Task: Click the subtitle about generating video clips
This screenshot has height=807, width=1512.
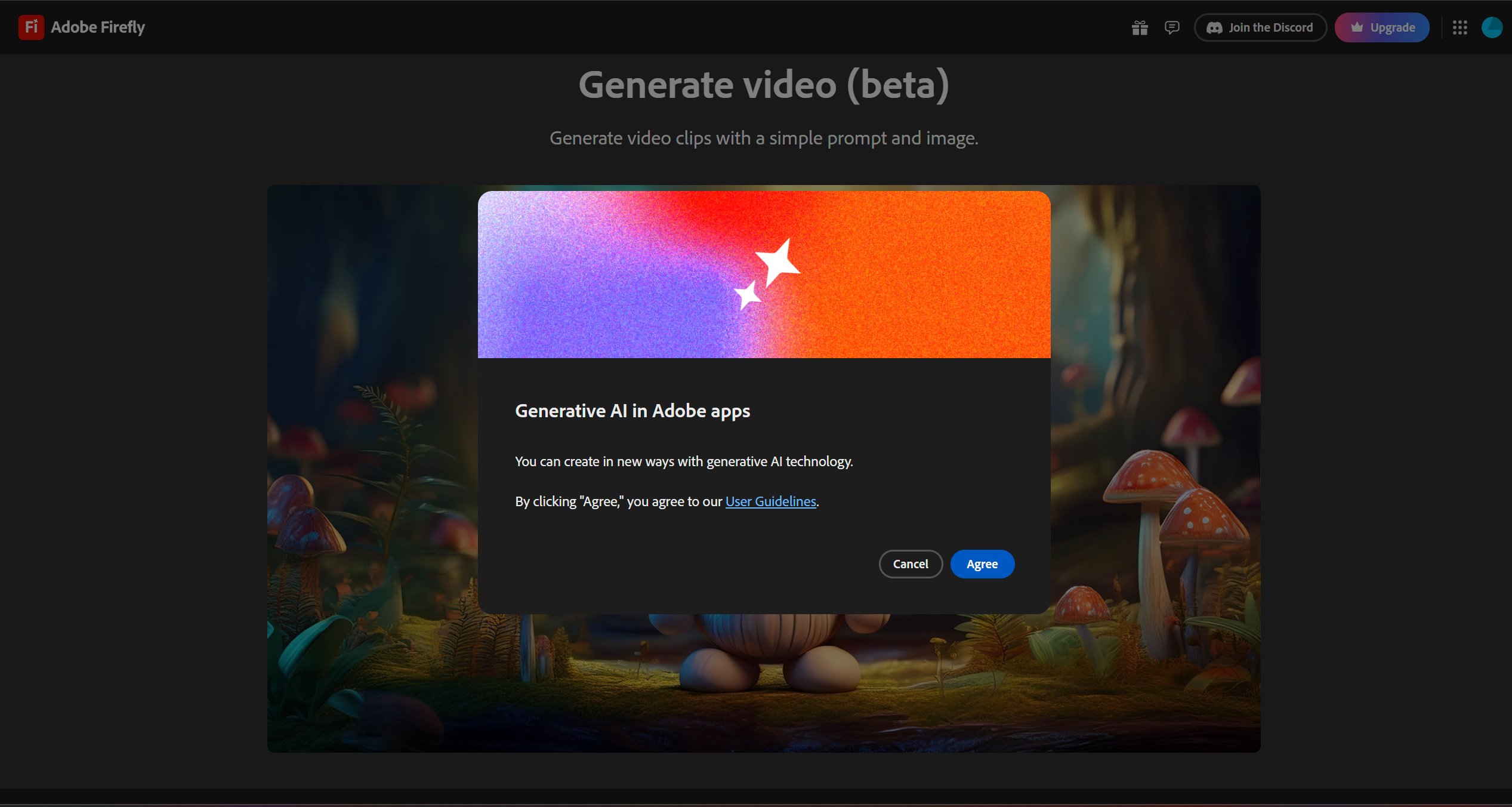Action: click(763, 138)
